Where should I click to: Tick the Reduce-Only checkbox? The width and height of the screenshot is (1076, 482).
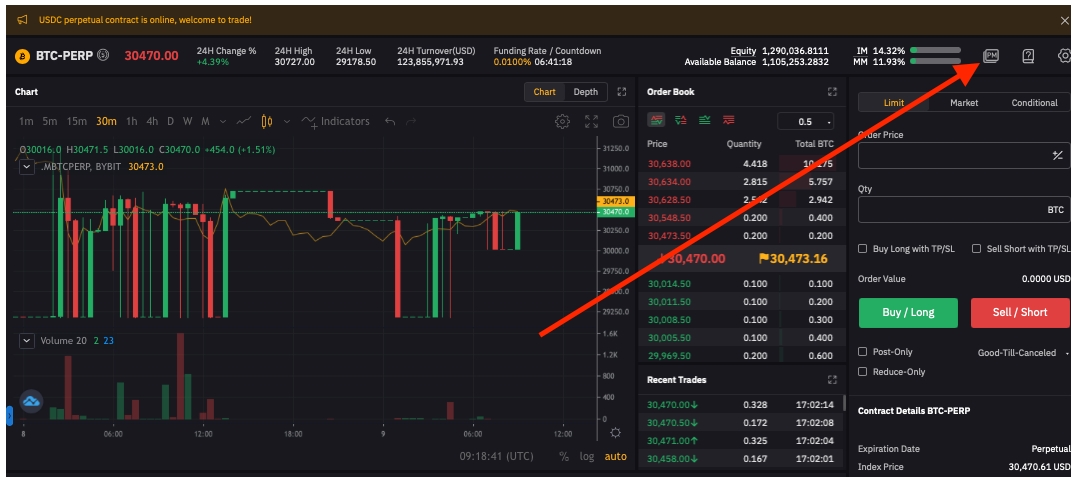coord(863,372)
